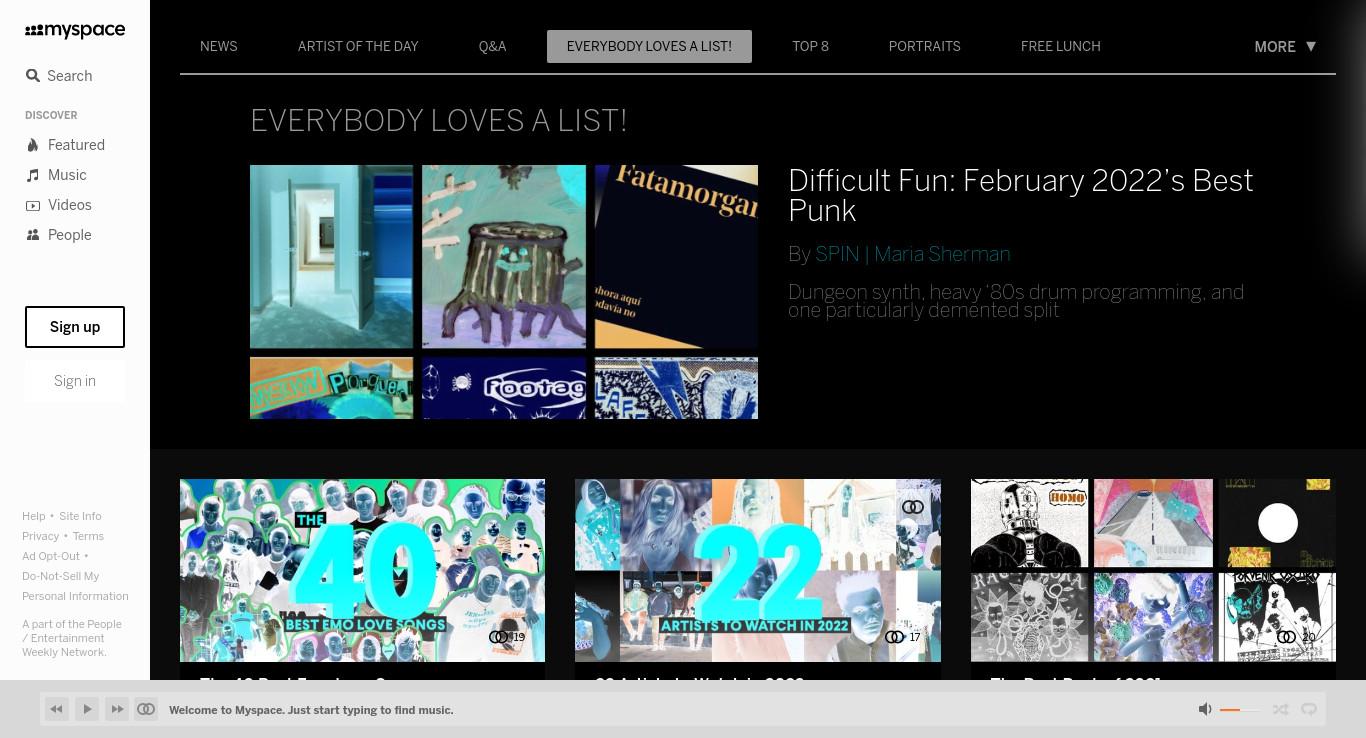Click Do-Not-Sell My Personal Information link
The width and height of the screenshot is (1366, 738).
75,586
